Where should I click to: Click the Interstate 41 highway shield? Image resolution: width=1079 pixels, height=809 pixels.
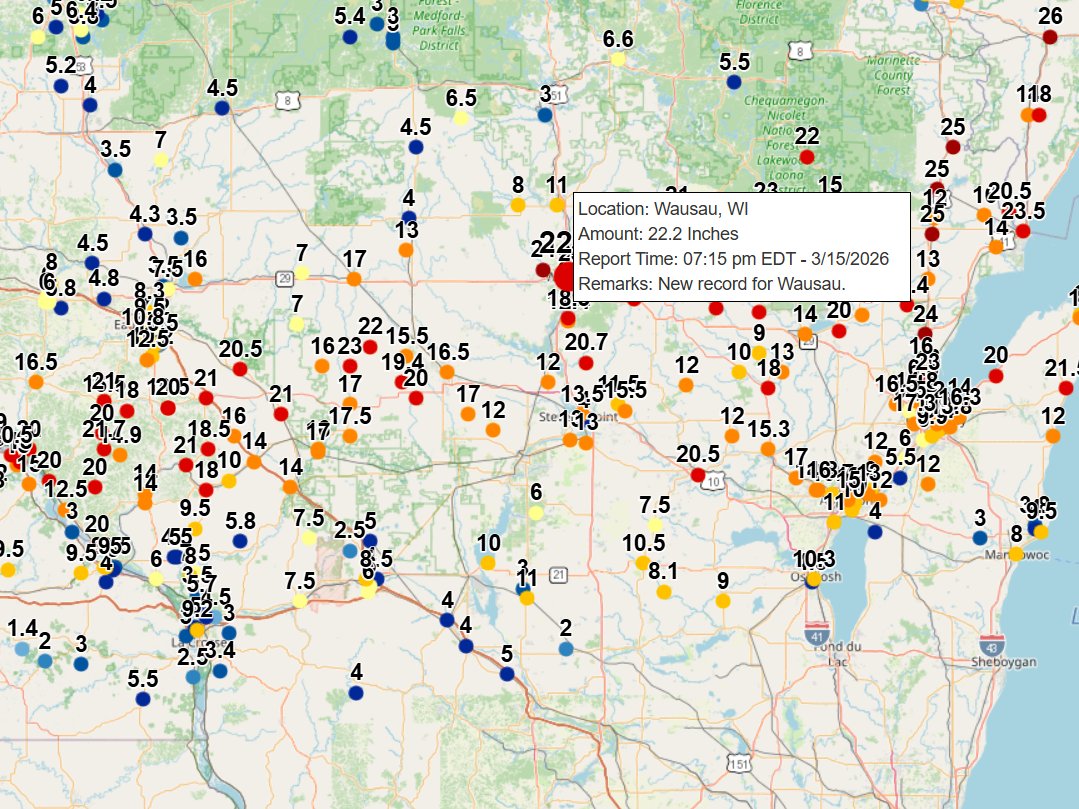[817, 634]
